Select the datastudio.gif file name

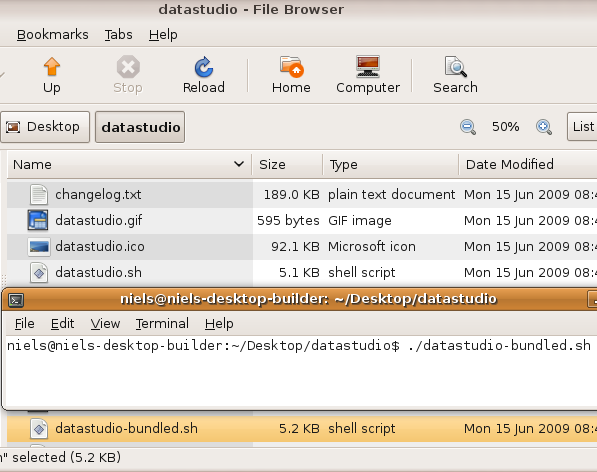pyautogui.click(x=99, y=220)
